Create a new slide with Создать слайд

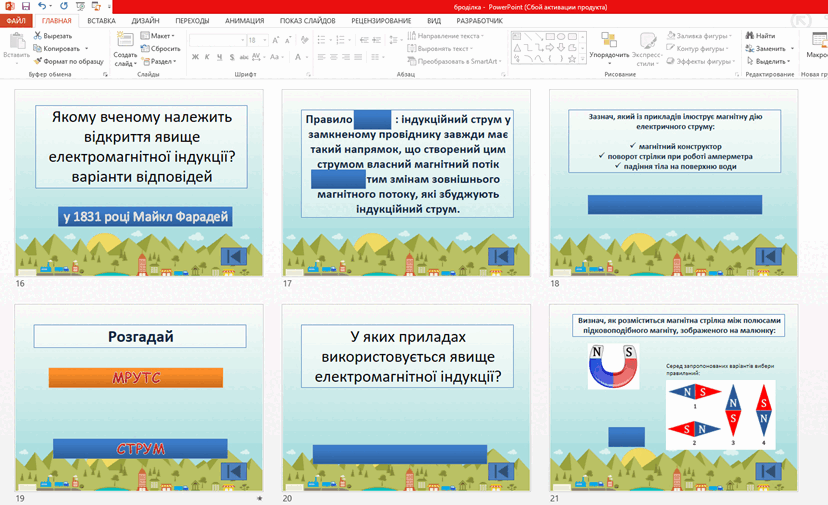click(125, 49)
